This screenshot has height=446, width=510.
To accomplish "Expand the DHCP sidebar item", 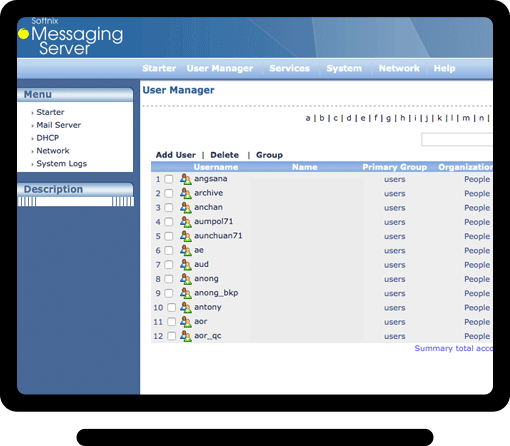I will click(x=48, y=138).
